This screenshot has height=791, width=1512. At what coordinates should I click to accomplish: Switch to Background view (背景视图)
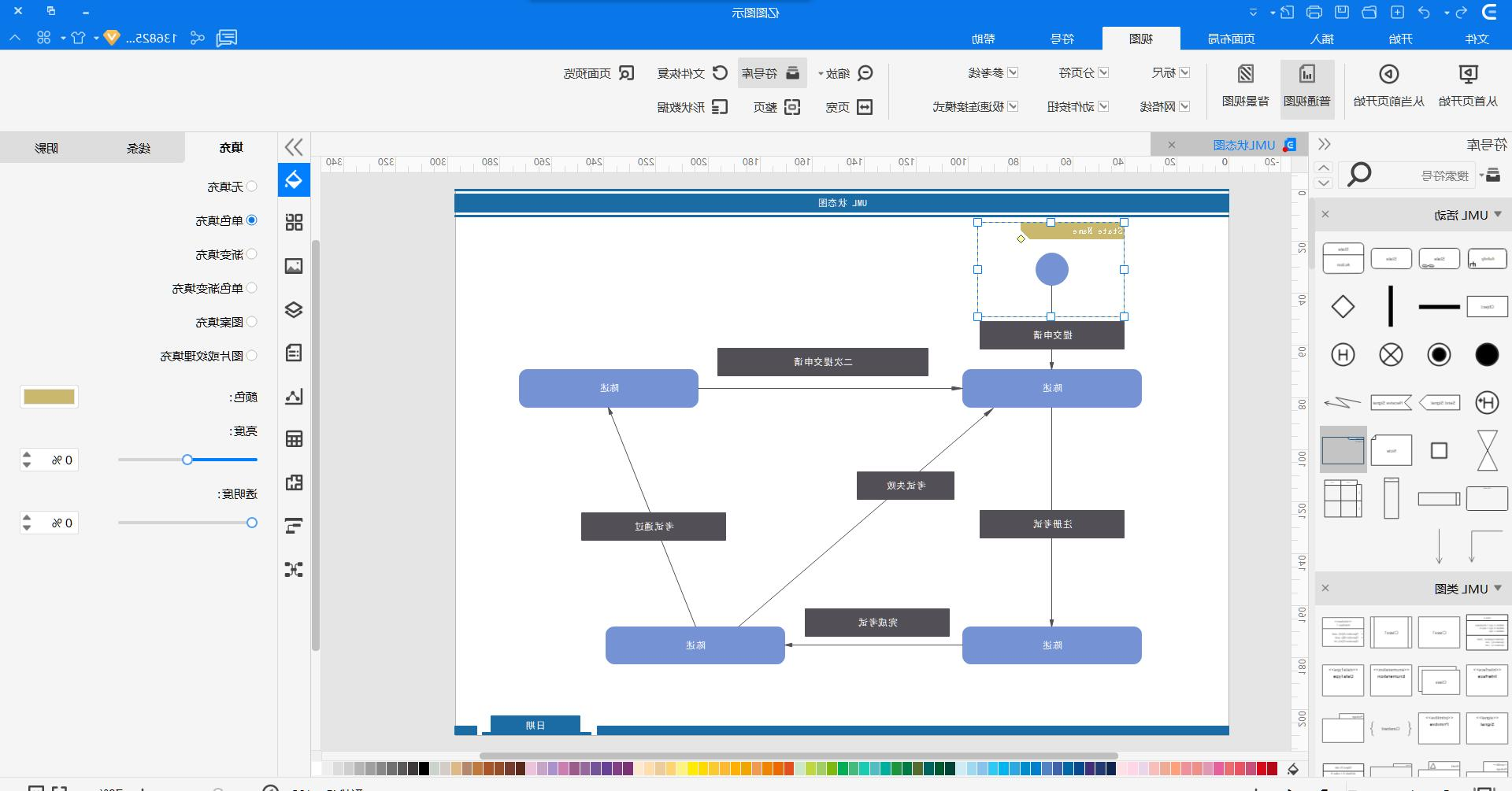coord(1246,86)
